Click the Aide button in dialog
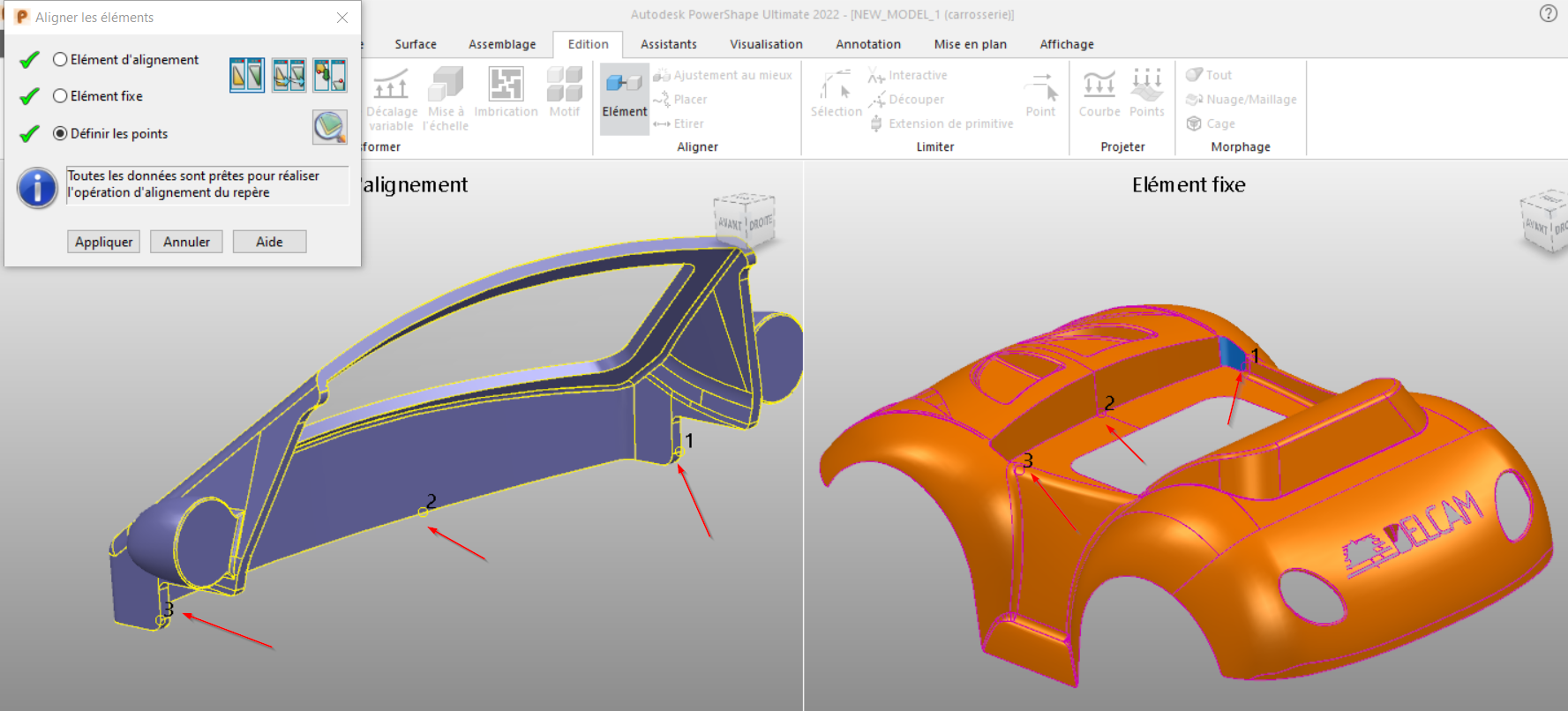The image size is (1568, 711). tap(269, 242)
